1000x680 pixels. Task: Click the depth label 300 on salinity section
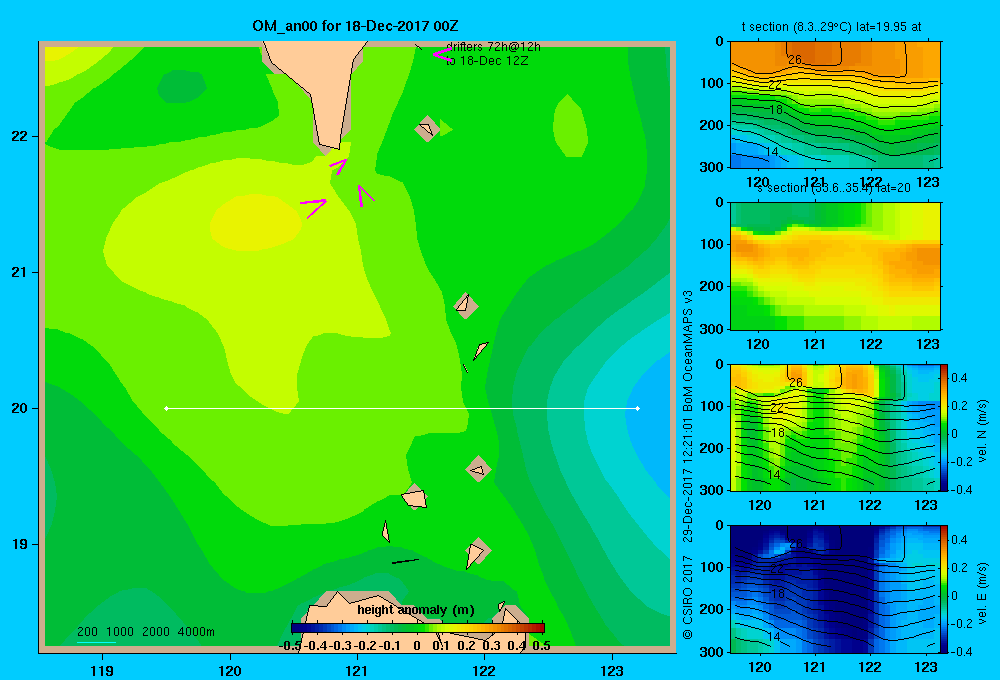(x=710, y=329)
